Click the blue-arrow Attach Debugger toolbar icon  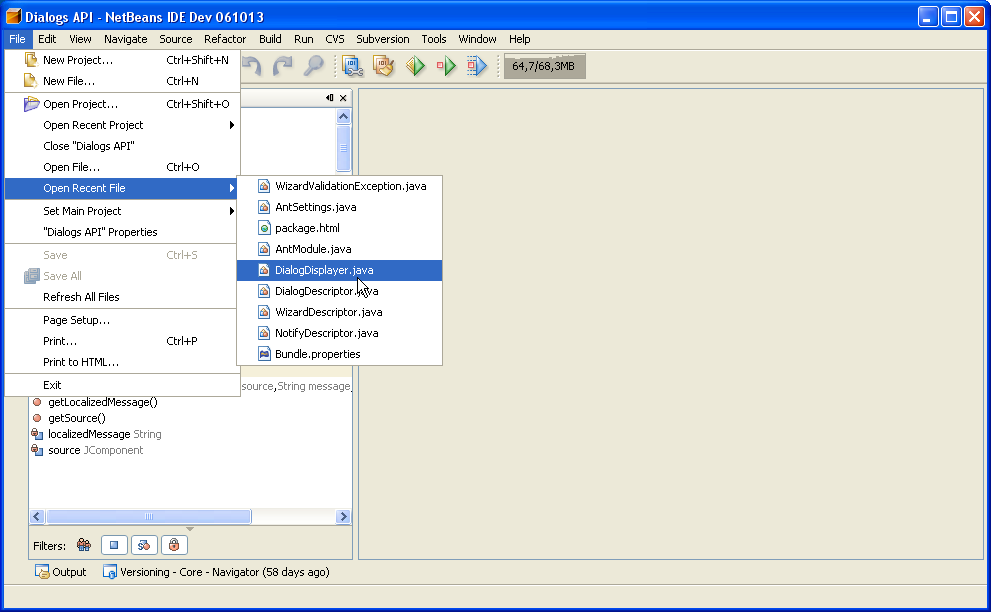(477, 66)
